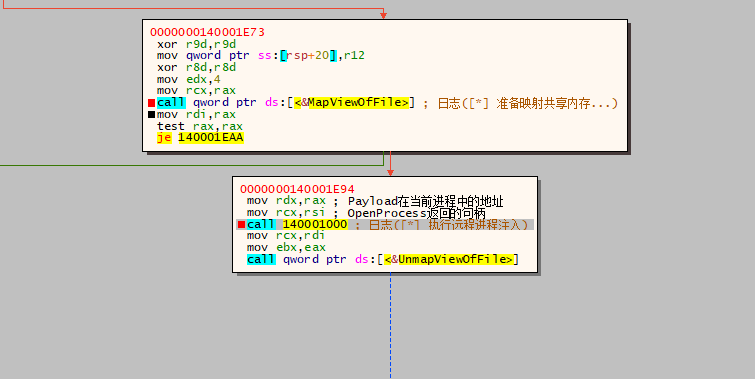Click the mov edx,4 instruction

click(189, 79)
